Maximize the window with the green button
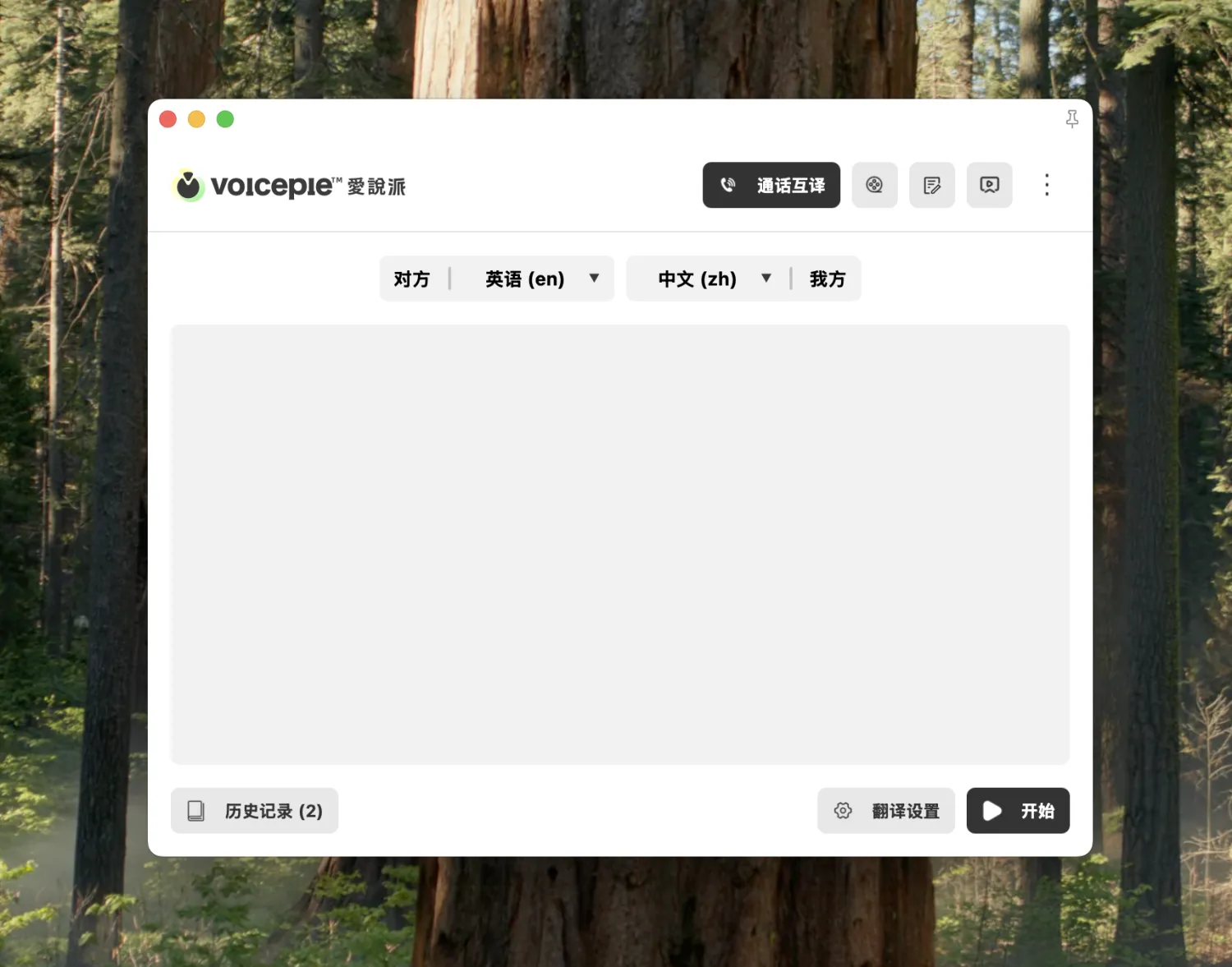 click(x=225, y=119)
